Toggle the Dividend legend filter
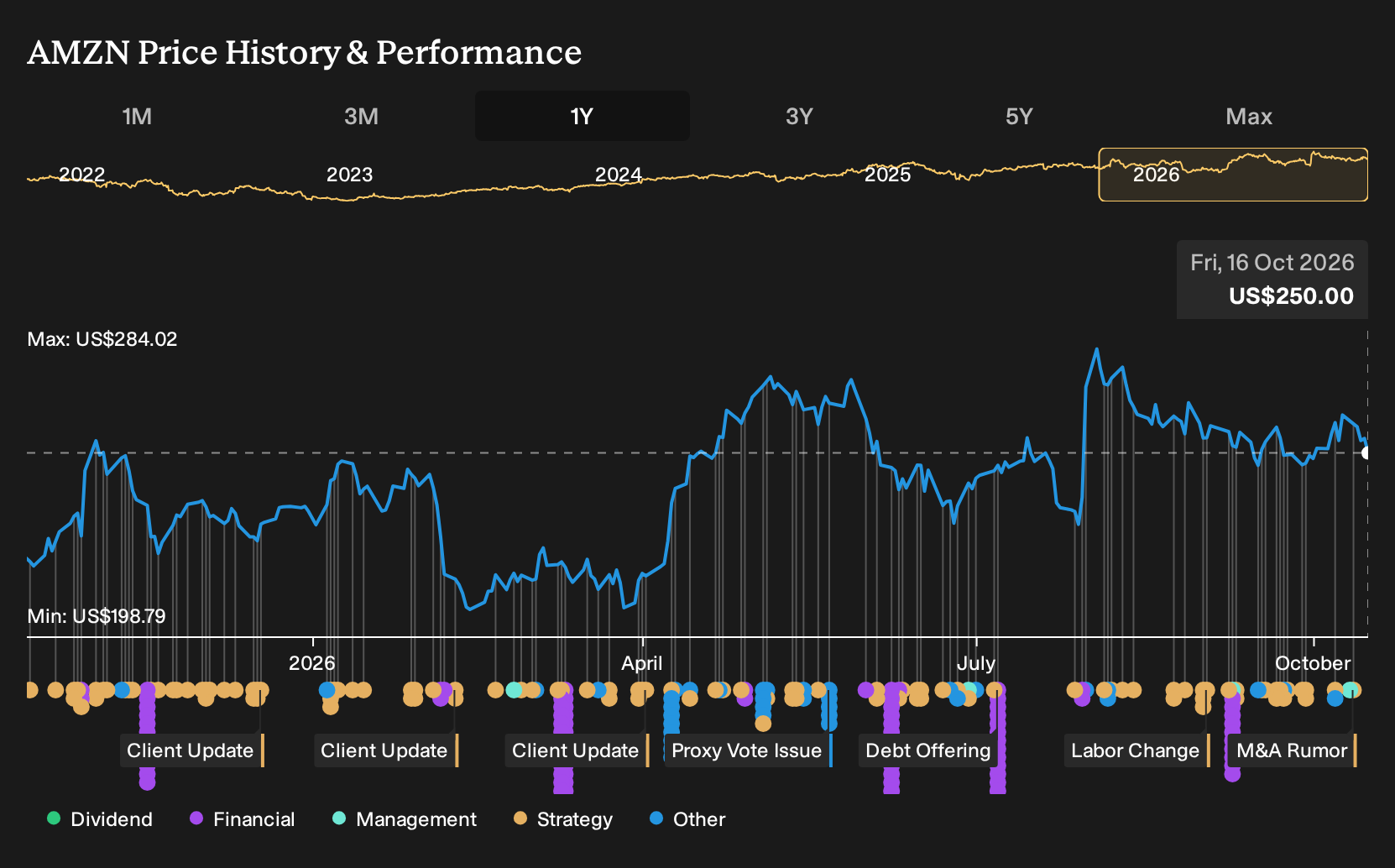1395x868 pixels. [100, 819]
